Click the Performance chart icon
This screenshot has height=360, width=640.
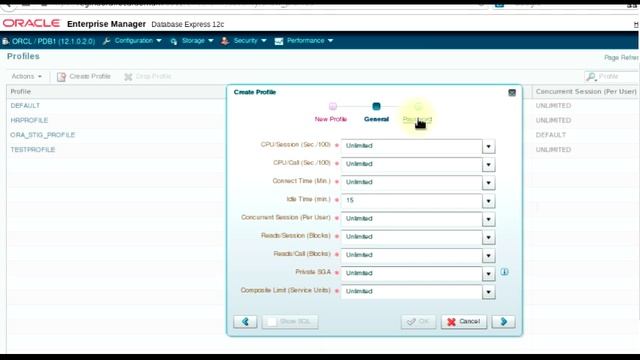[279, 41]
